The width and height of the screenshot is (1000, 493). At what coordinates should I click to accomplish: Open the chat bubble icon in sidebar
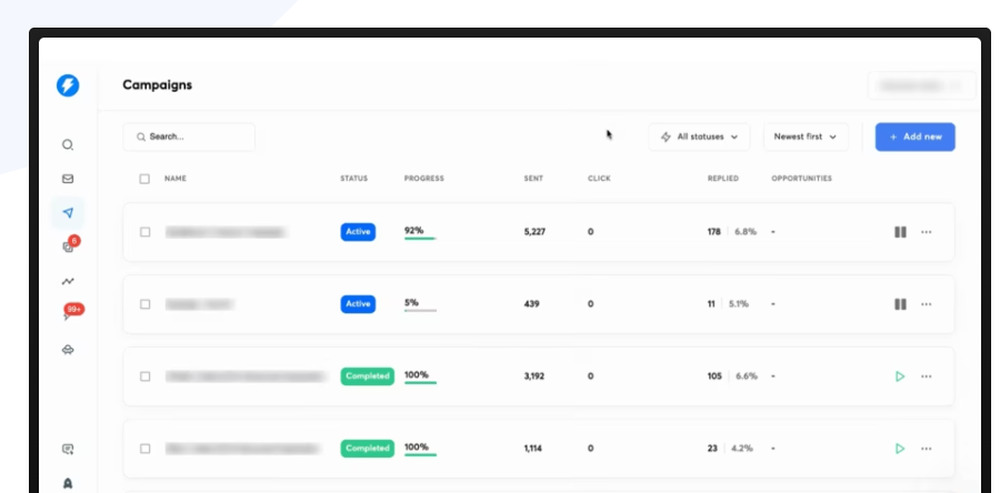68,449
